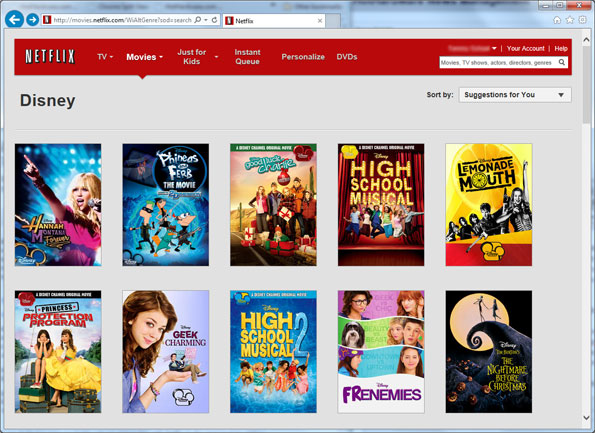This screenshot has height=433, width=595.
Task: Open The Nightmare Before Christmas poster
Action: [x=489, y=352]
